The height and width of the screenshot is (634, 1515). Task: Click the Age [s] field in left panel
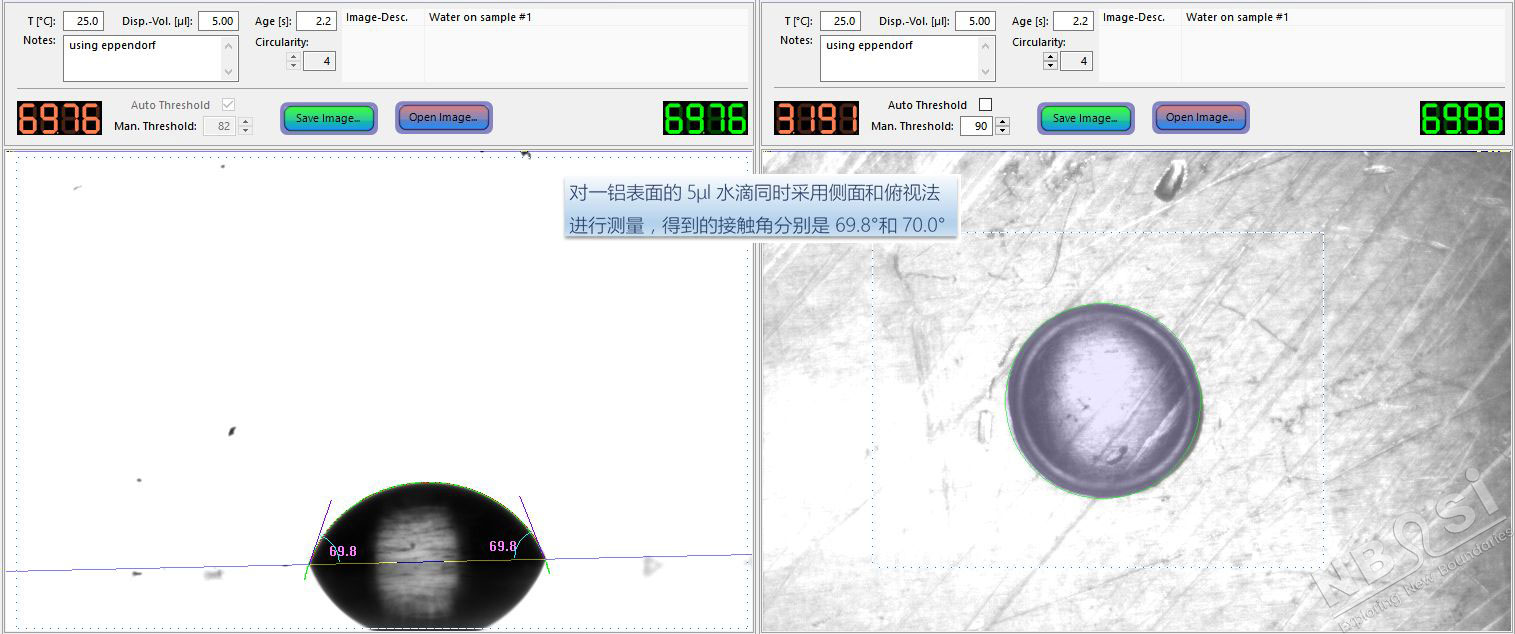(x=316, y=21)
